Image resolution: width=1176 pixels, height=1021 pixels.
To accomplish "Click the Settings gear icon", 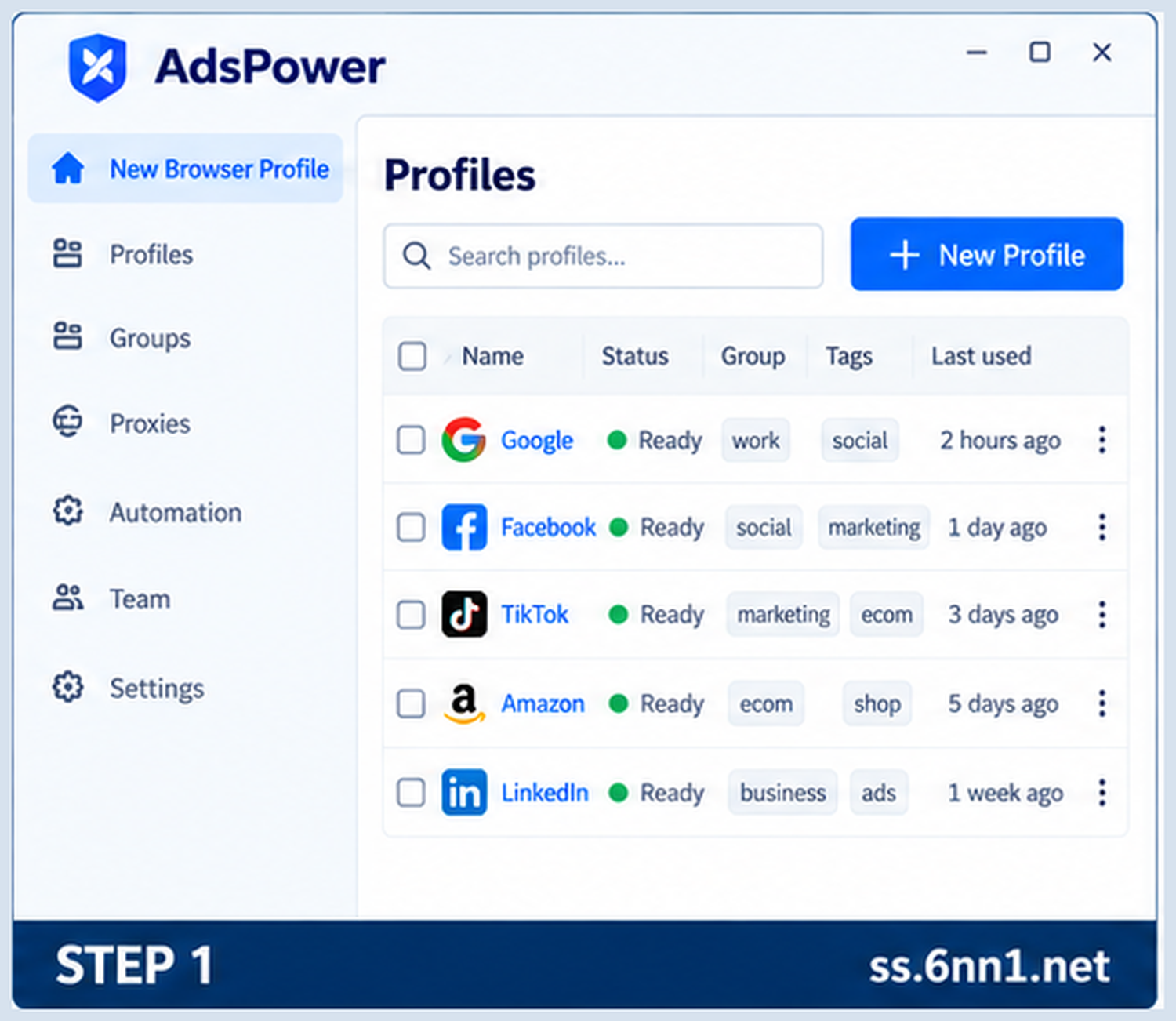I will [x=67, y=686].
